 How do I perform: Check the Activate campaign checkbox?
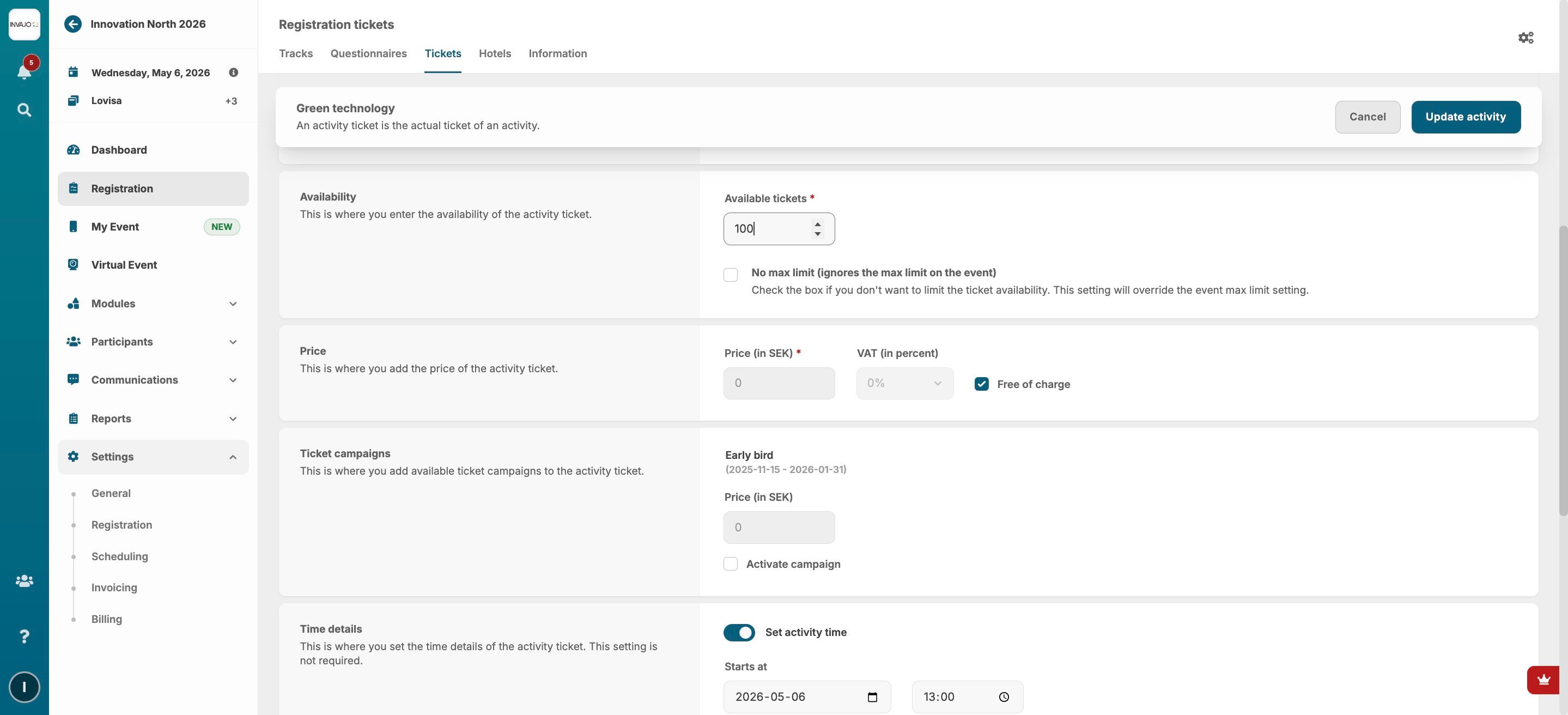tap(731, 564)
